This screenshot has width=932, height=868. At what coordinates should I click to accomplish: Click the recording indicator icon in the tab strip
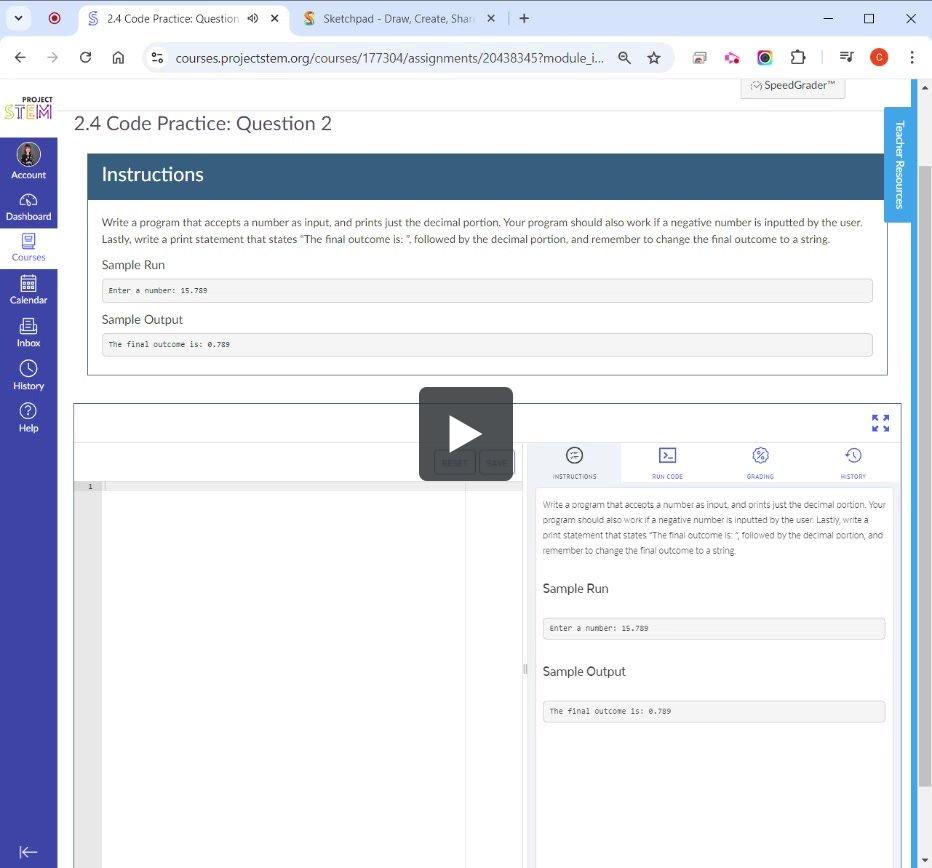click(x=54, y=18)
